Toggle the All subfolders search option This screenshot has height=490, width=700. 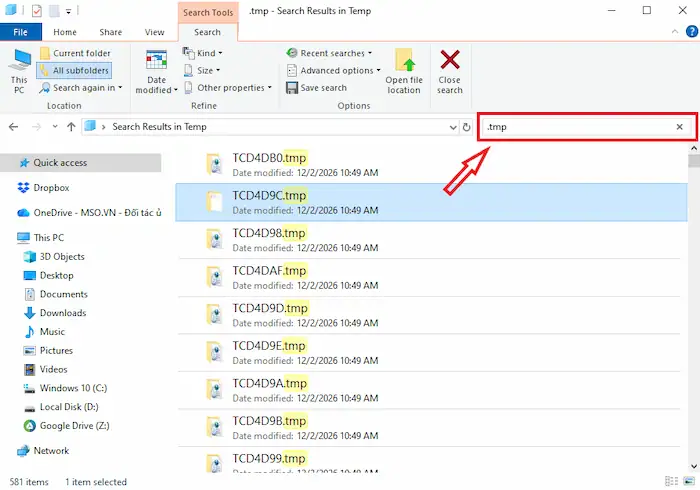pos(74,70)
